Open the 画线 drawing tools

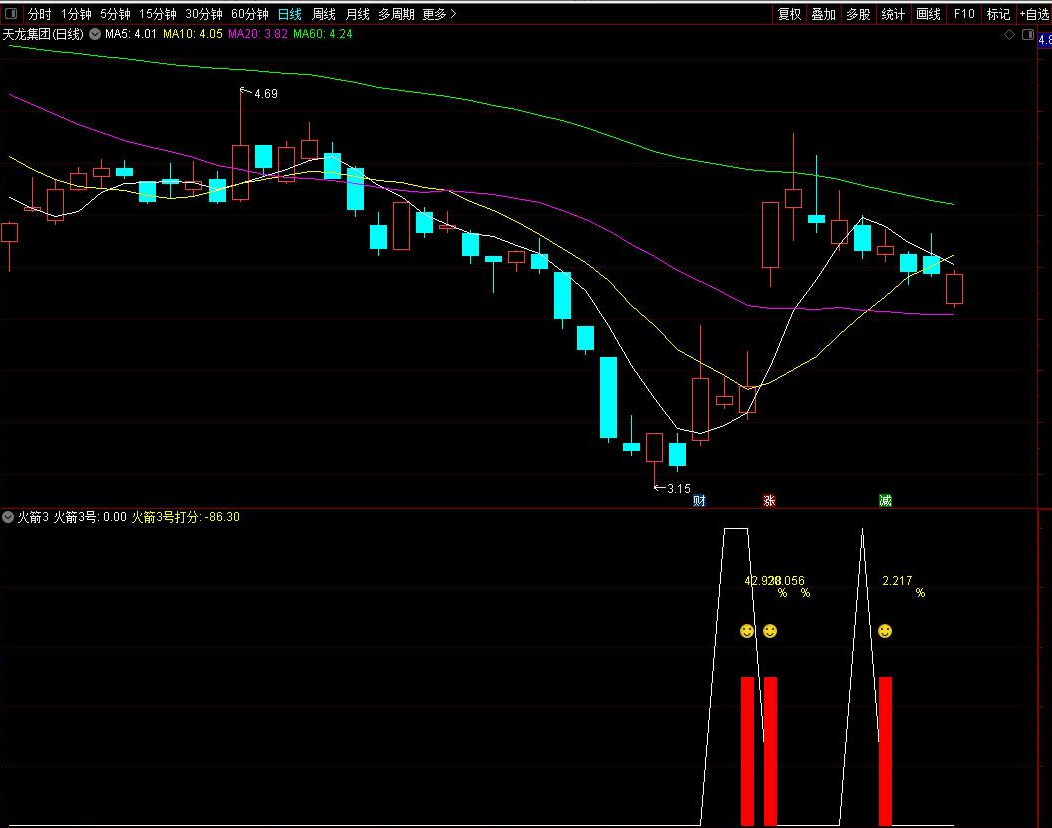929,14
